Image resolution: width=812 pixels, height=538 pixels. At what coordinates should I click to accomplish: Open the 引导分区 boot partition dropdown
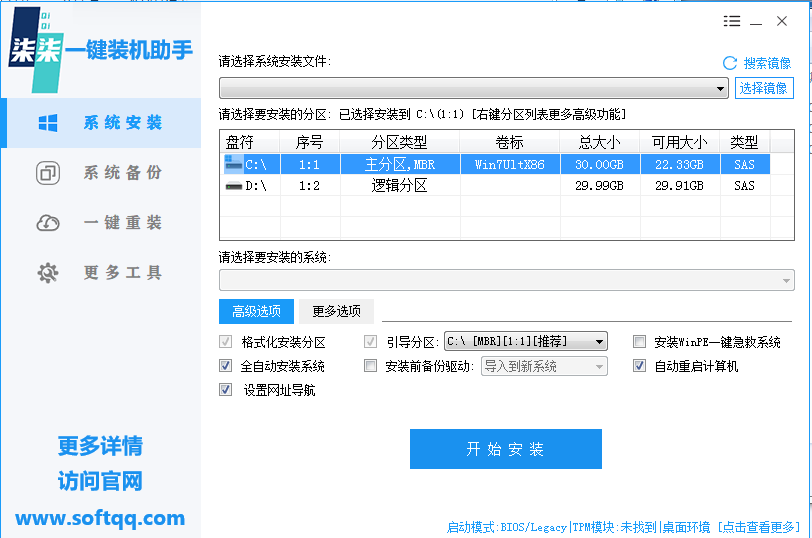coord(599,342)
